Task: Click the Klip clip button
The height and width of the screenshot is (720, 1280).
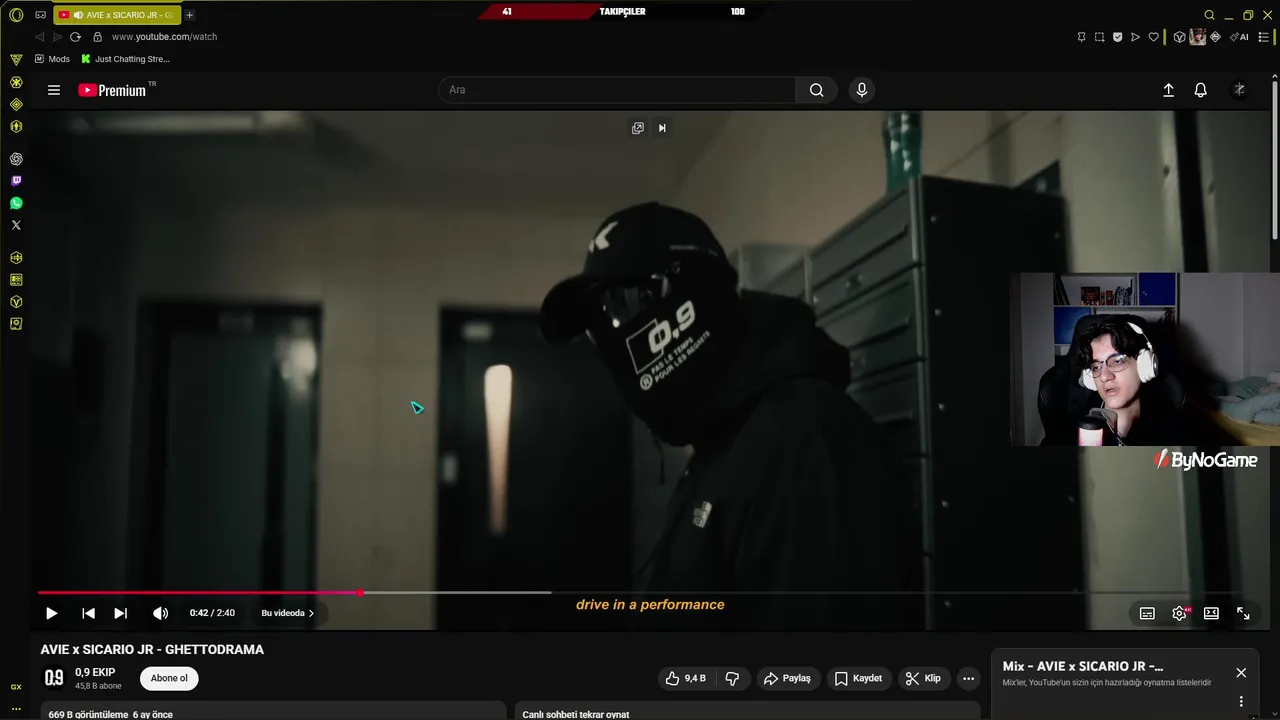Action: 923,678
